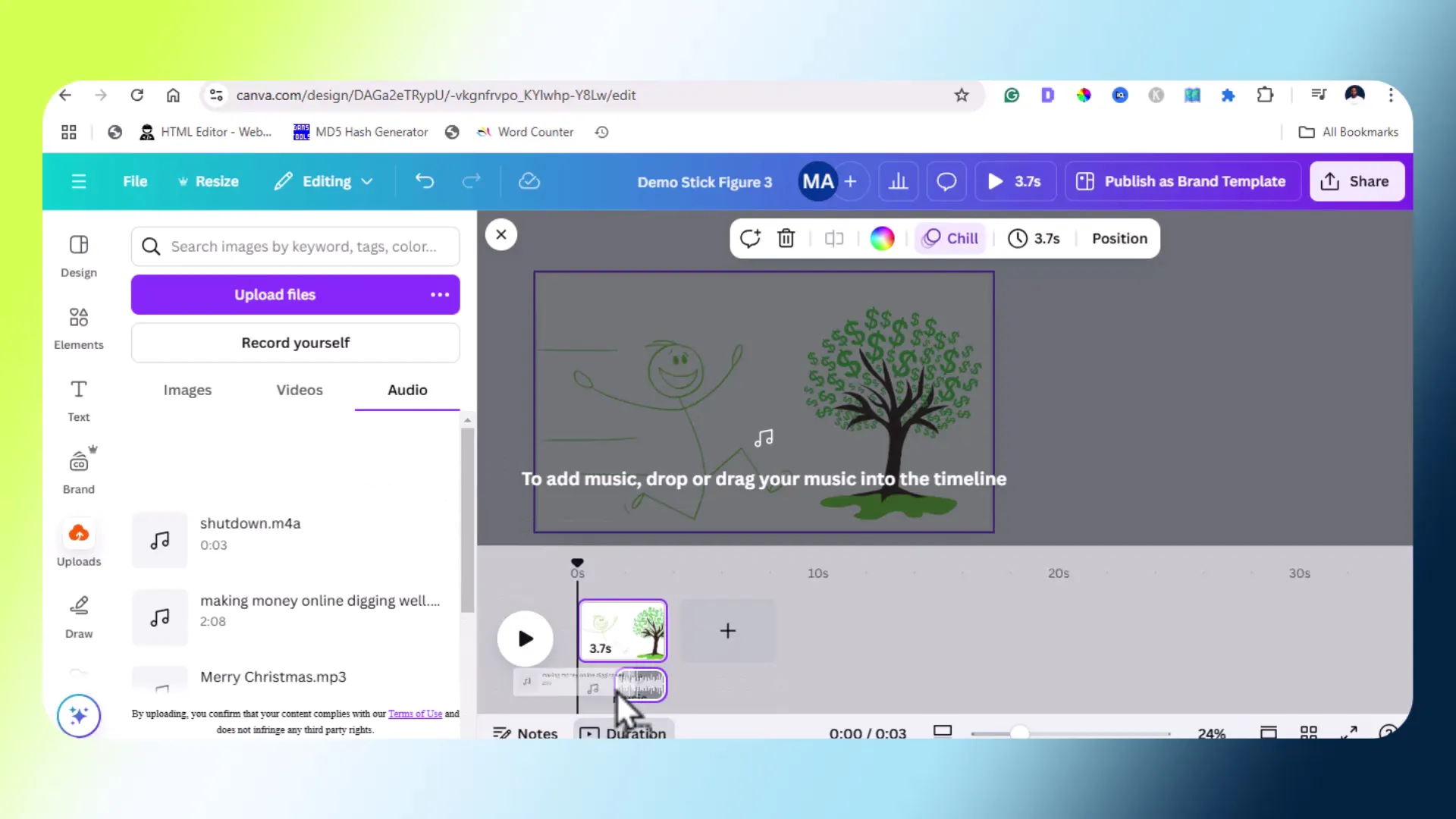This screenshot has height=819, width=1456.
Task: Undo the last action
Action: [425, 181]
